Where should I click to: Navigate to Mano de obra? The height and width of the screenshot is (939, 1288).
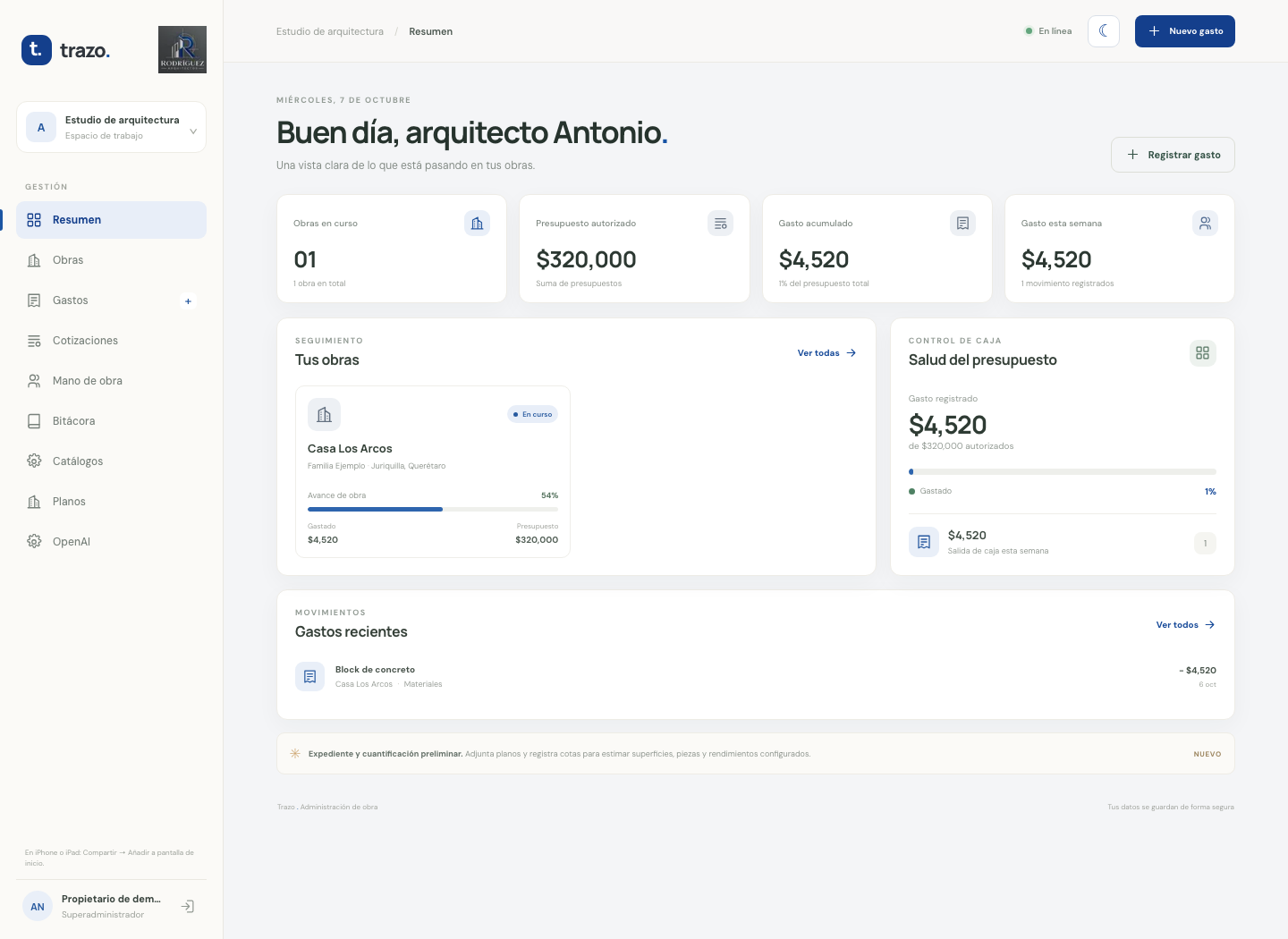point(111,381)
